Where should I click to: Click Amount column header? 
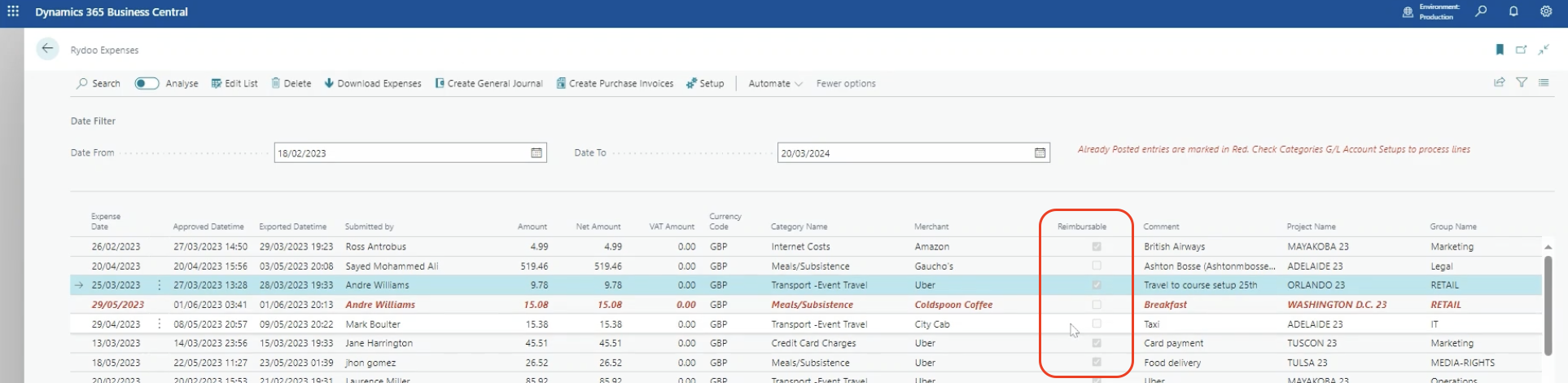tap(532, 227)
